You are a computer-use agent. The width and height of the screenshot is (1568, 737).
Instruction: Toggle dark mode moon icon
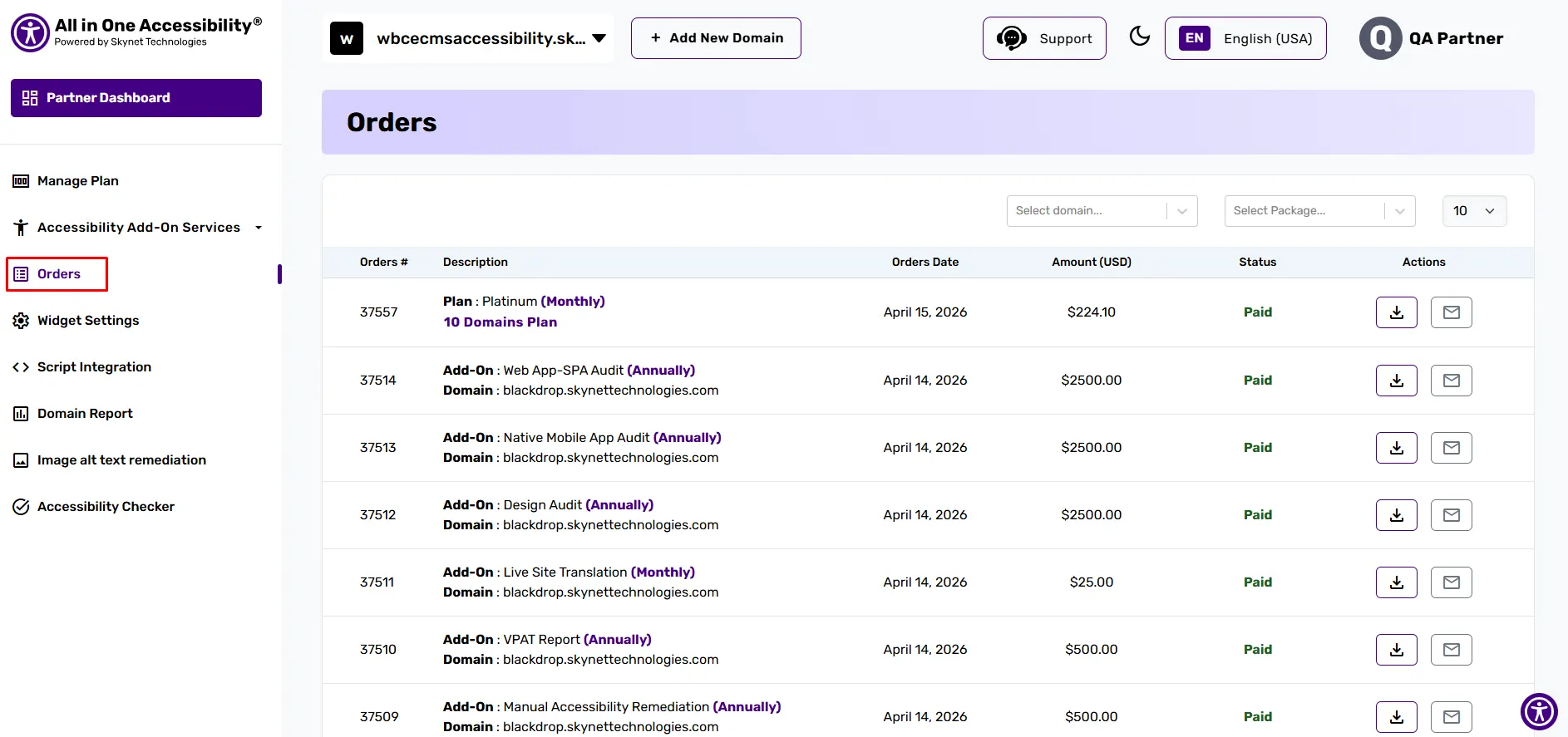(1140, 37)
